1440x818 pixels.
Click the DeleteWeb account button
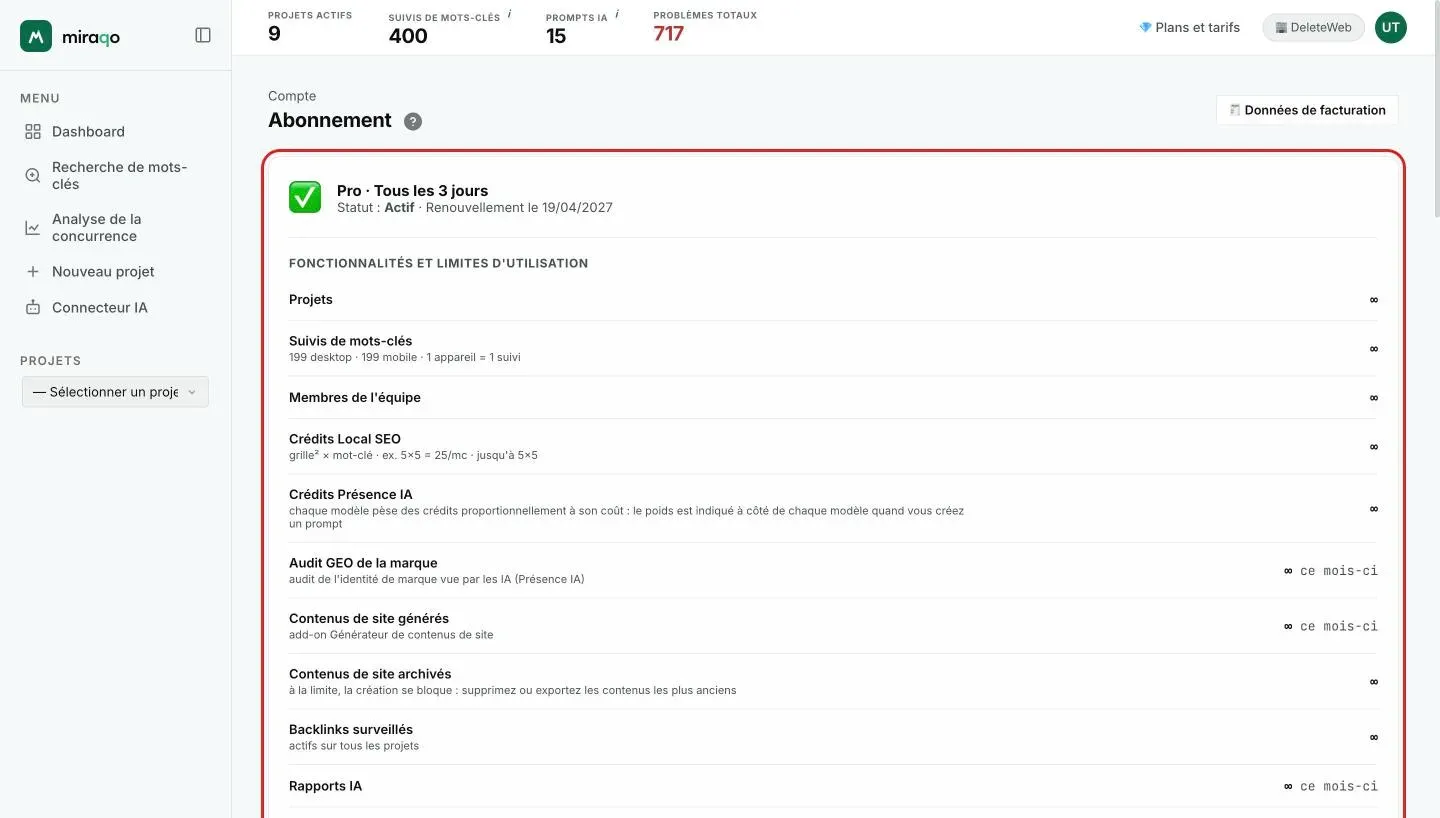[x=1313, y=27]
